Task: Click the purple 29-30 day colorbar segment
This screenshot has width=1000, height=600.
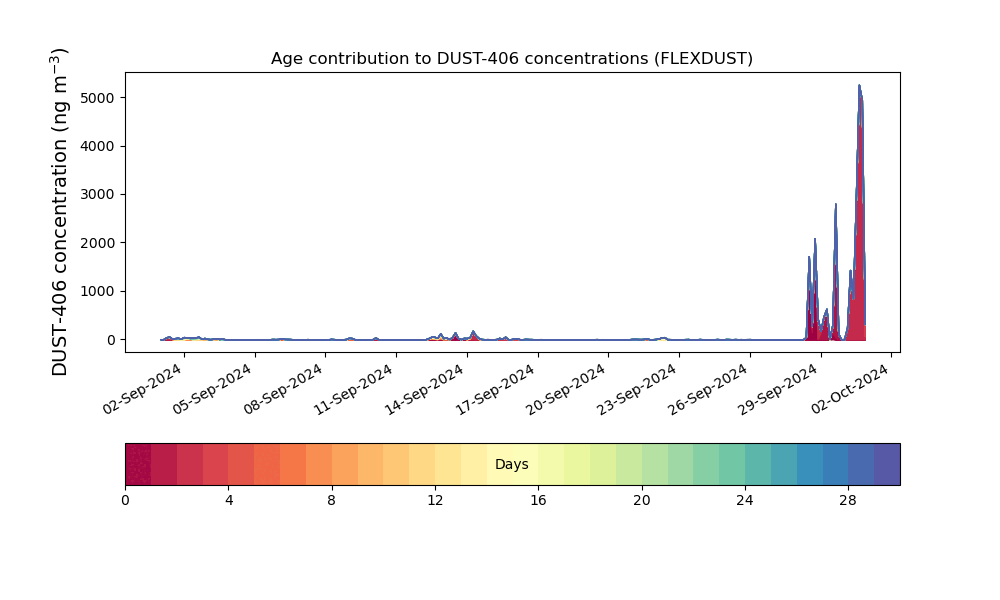Action: coord(887,464)
